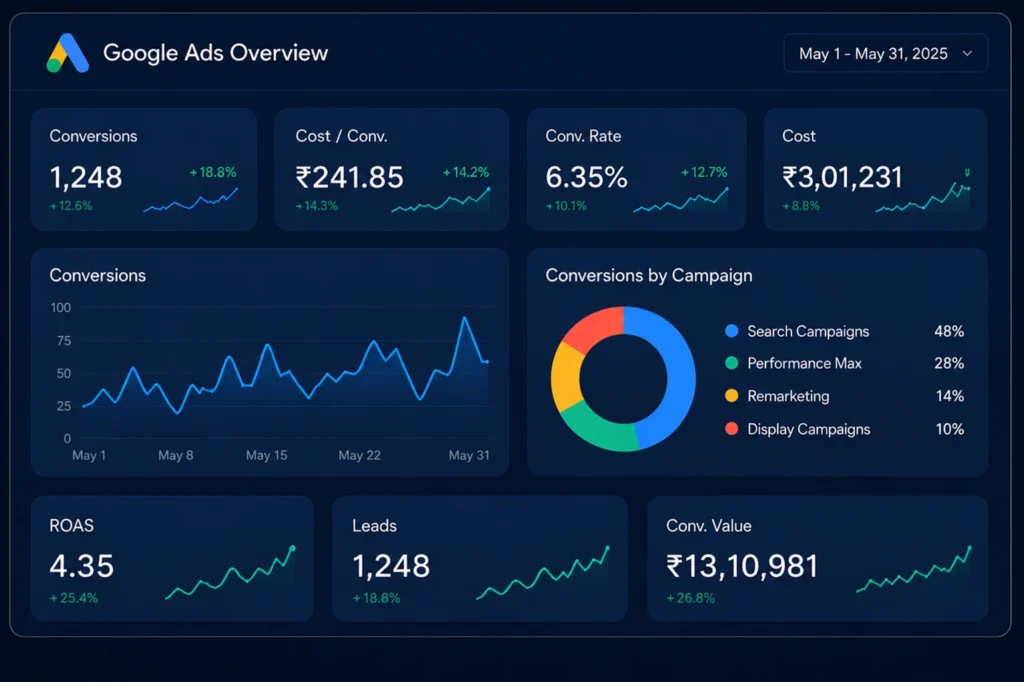The image size is (1024, 682).
Task: Select the Display Campaigns legend label
Action: pyautogui.click(x=808, y=429)
